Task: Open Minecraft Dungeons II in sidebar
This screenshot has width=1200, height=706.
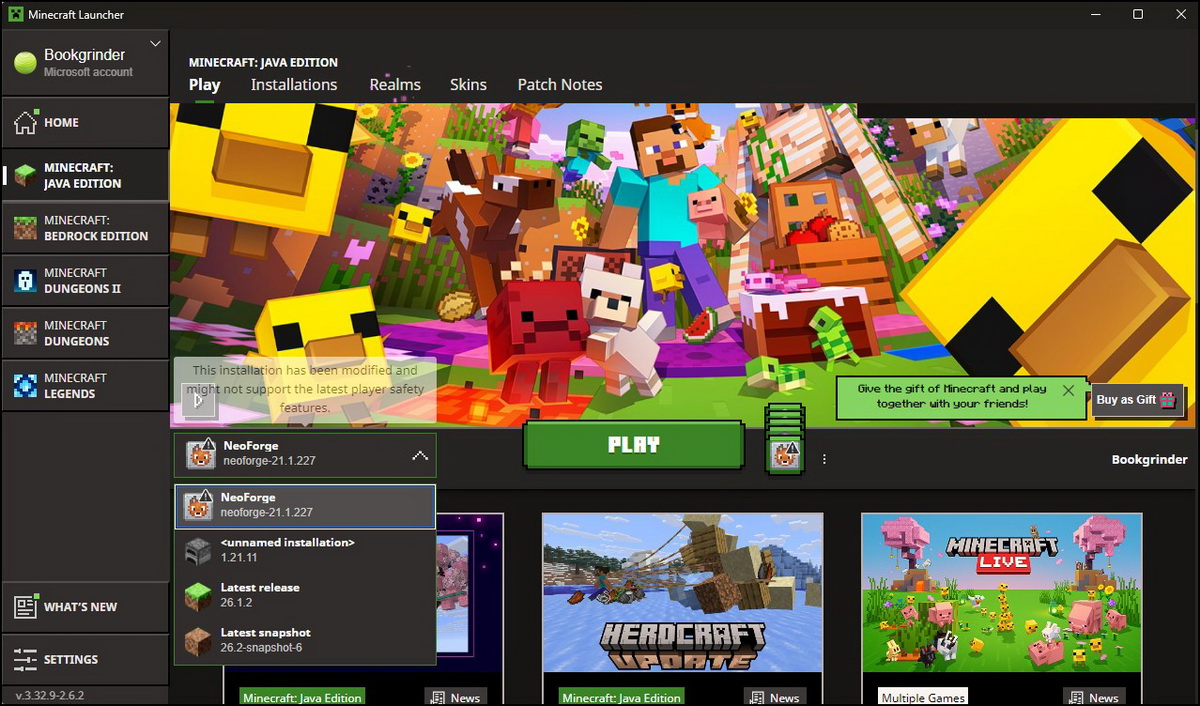Action: coord(85,281)
